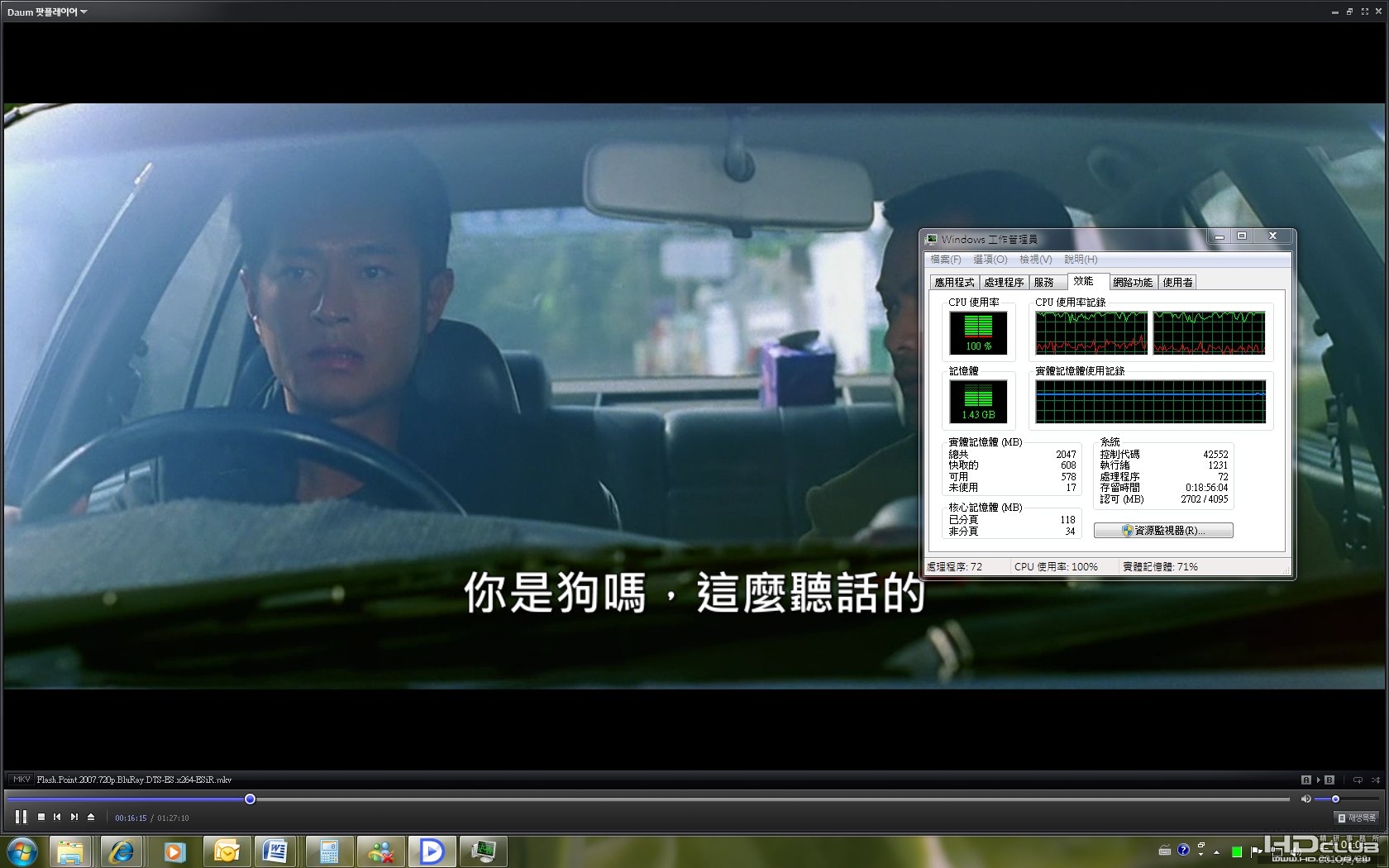Click the physical memory usage history graph

[1151, 402]
